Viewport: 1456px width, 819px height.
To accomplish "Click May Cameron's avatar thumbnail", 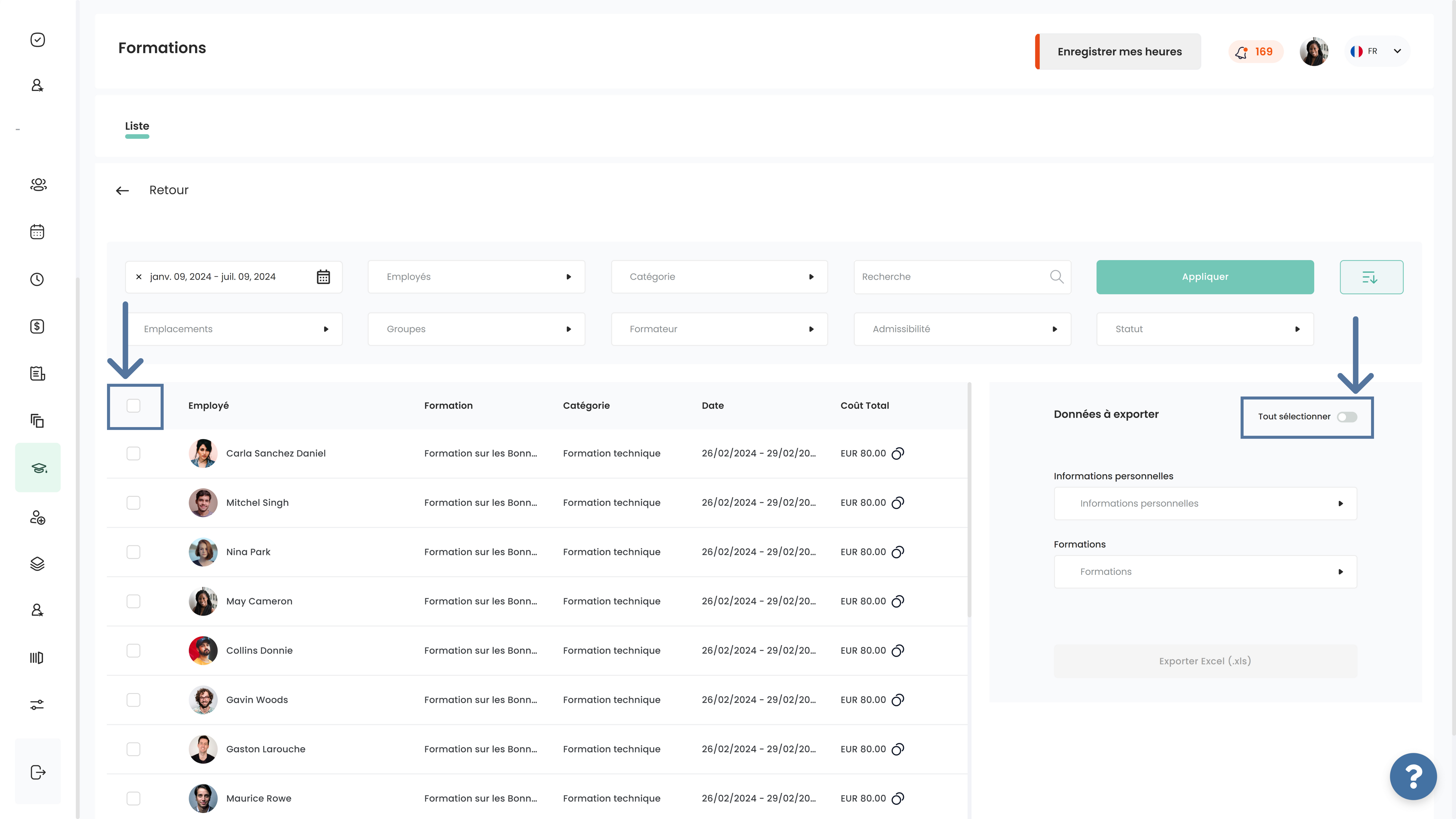I will (203, 601).
